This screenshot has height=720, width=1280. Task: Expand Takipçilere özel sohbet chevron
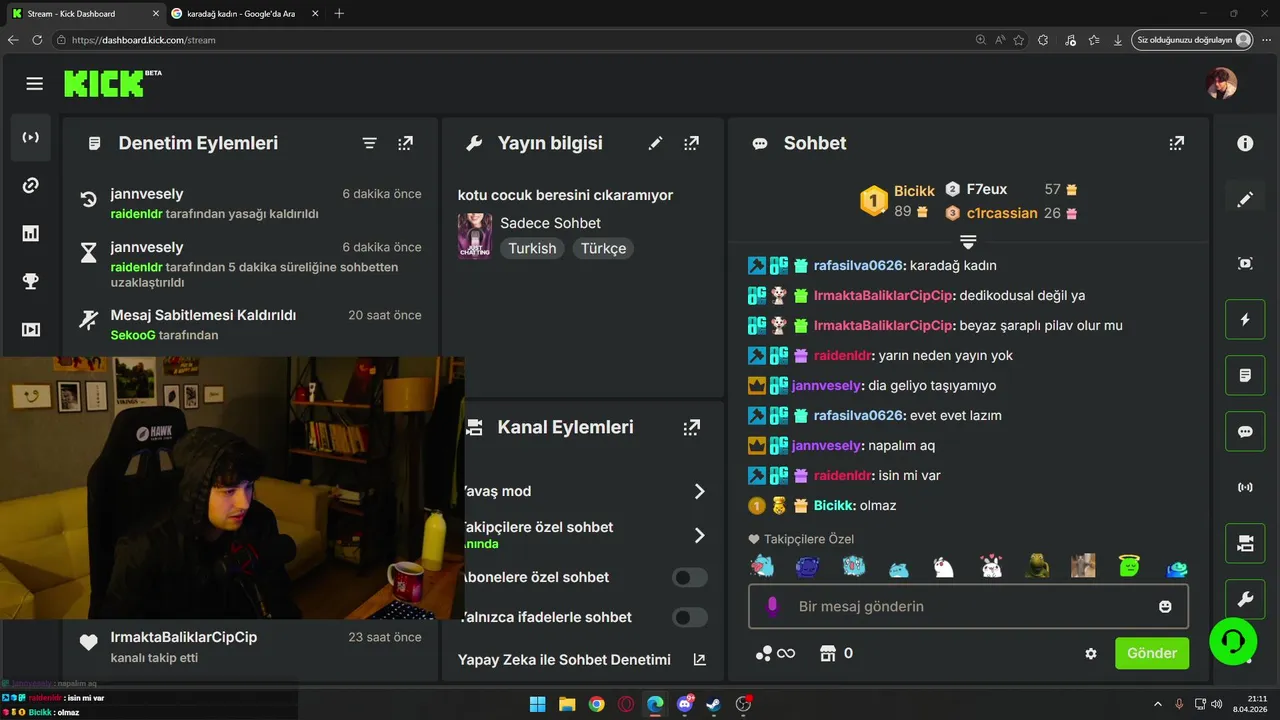point(699,535)
